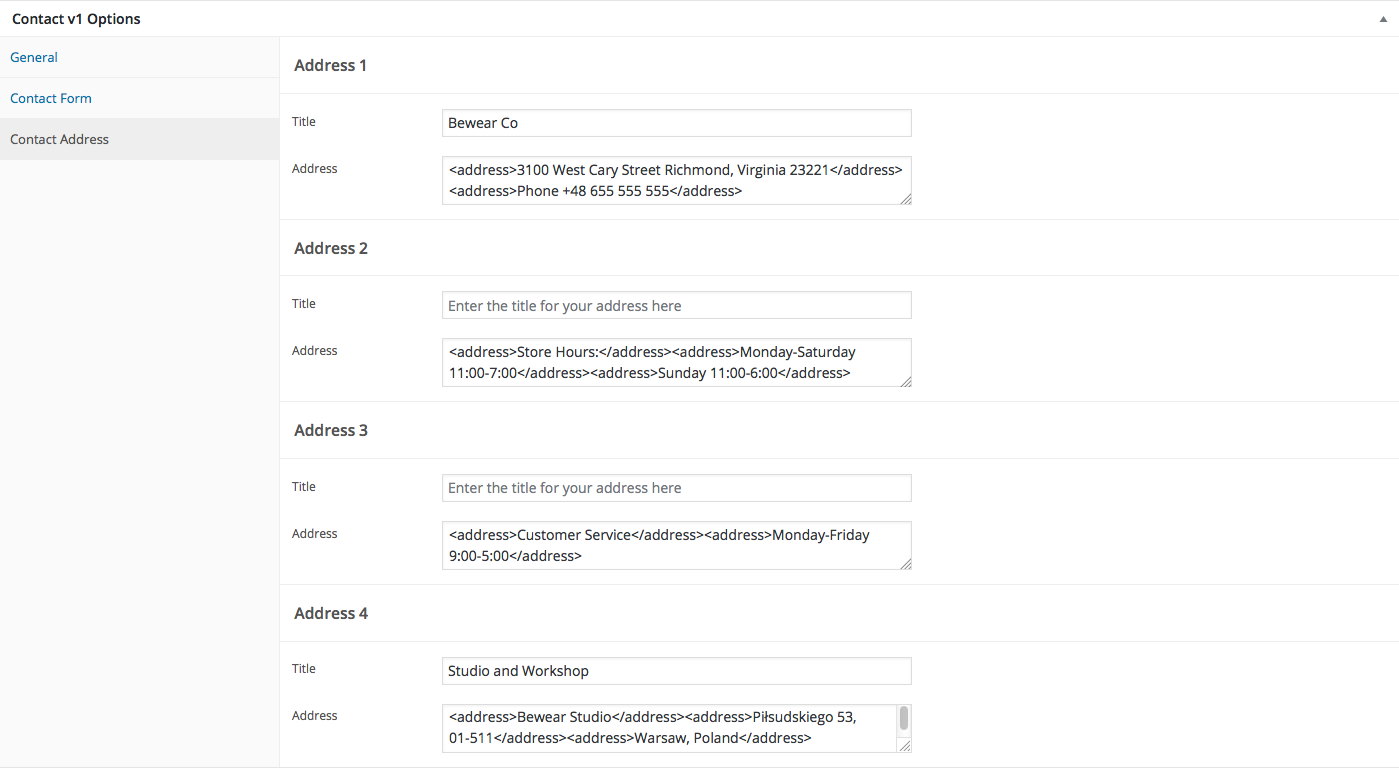
Task: Click the resize grip of the Customer Service textarea
Action: point(905,563)
